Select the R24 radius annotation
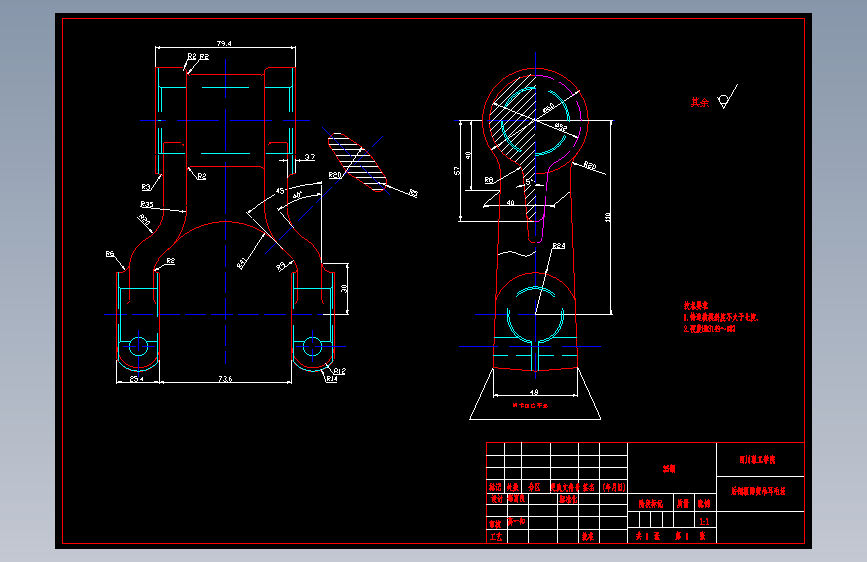Screen dimensions: 867x562 click(558, 246)
